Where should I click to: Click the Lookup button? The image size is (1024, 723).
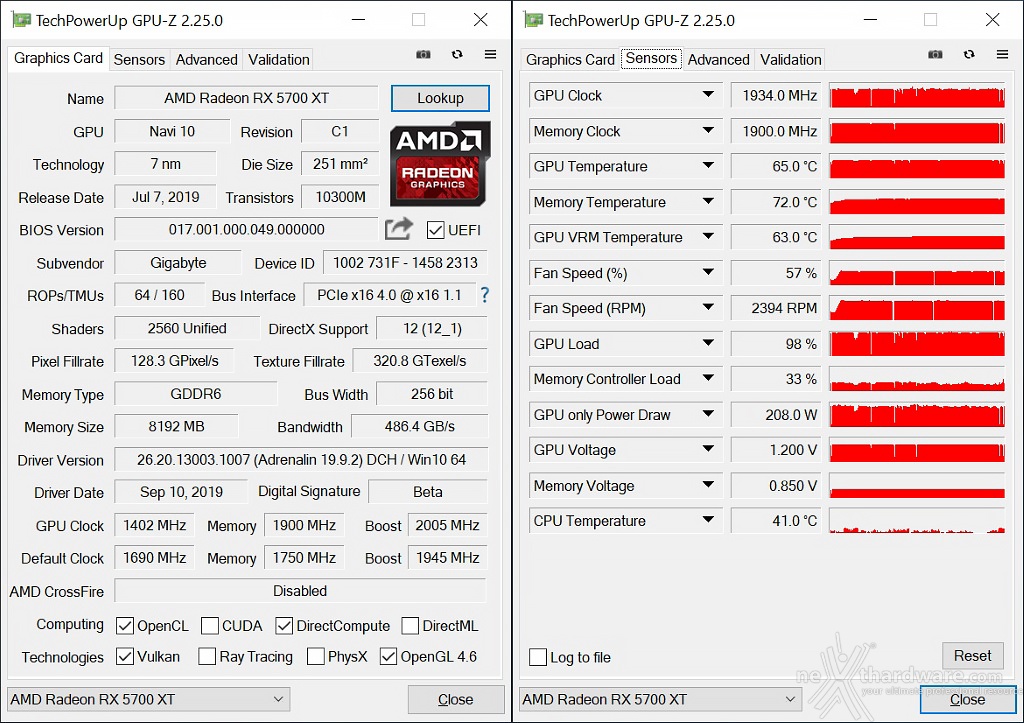point(440,98)
